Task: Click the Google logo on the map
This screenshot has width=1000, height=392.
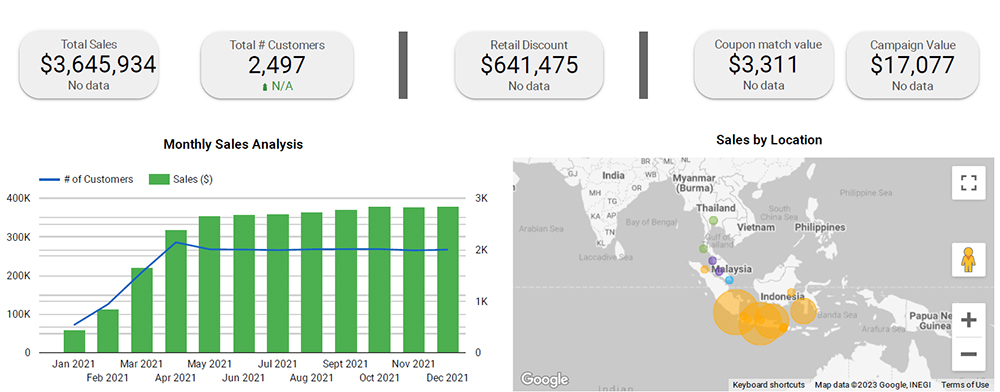Action: pos(544,379)
